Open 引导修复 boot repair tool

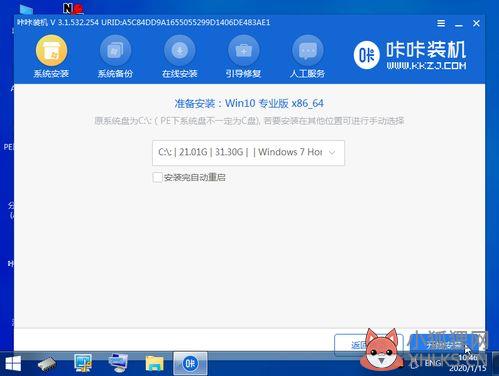243,57
